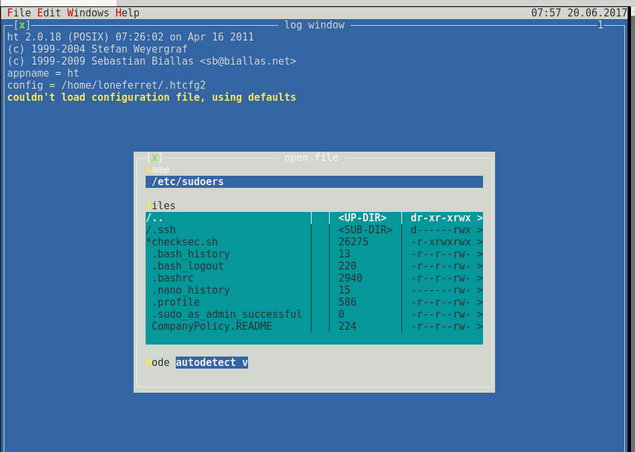Select the .bashrc file entry
This screenshot has width=635, height=452.
click(227, 278)
